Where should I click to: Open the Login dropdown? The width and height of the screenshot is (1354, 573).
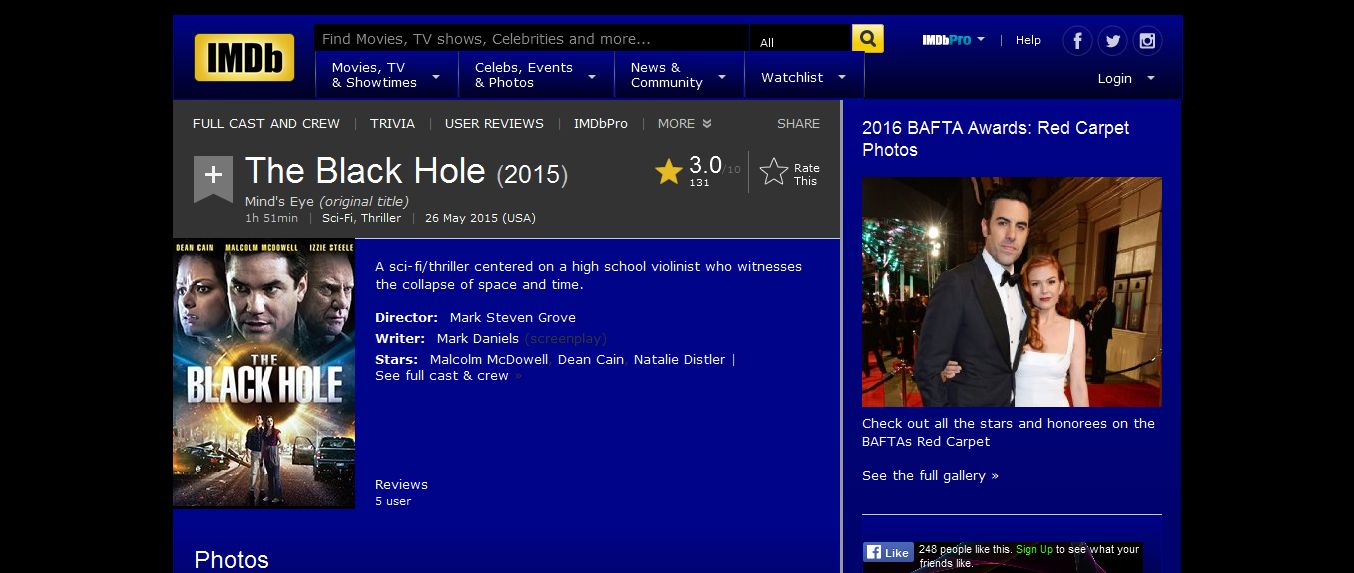pyautogui.click(x=1126, y=78)
